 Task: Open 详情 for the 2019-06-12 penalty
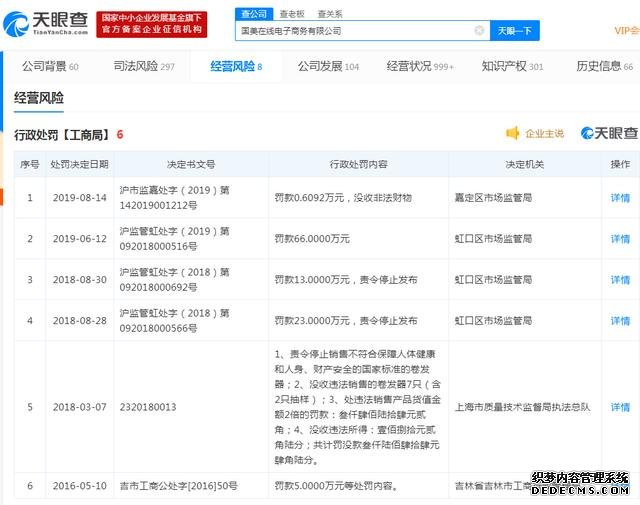pos(620,239)
